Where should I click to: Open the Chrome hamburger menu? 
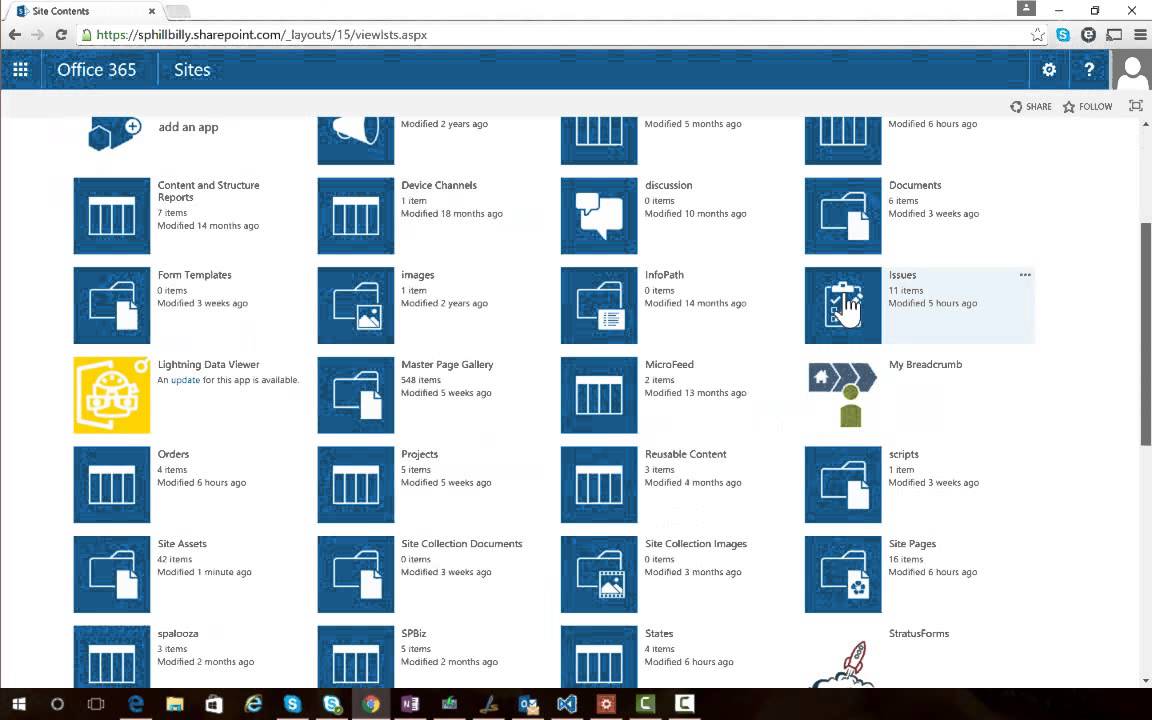tap(1140, 35)
